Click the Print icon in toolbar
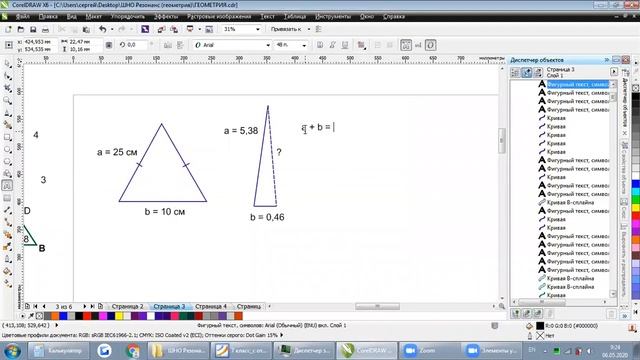The image size is (640, 360). pyautogui.click(x=45, y=29)
